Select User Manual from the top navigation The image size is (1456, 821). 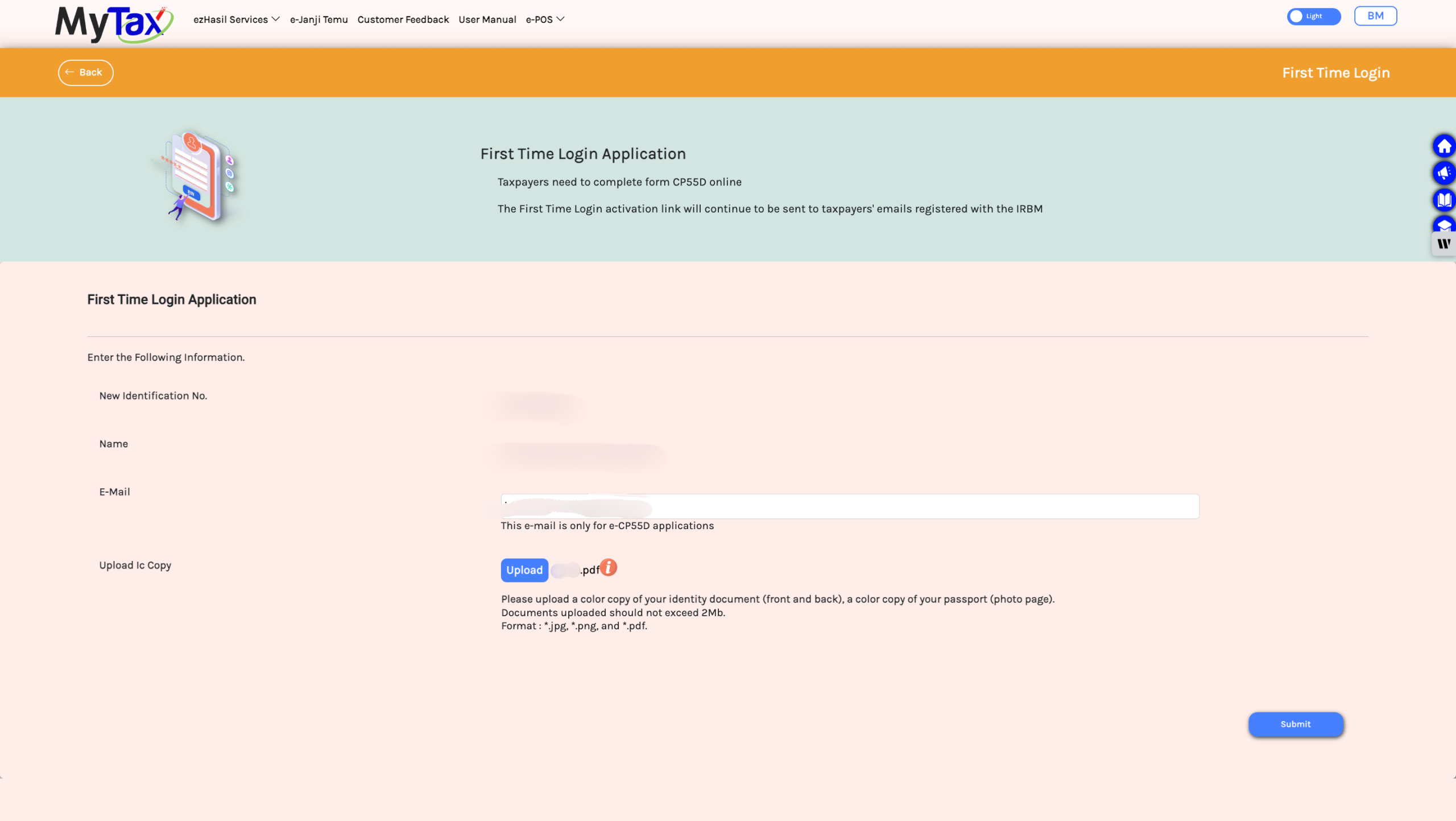click(x=487, y=19)
